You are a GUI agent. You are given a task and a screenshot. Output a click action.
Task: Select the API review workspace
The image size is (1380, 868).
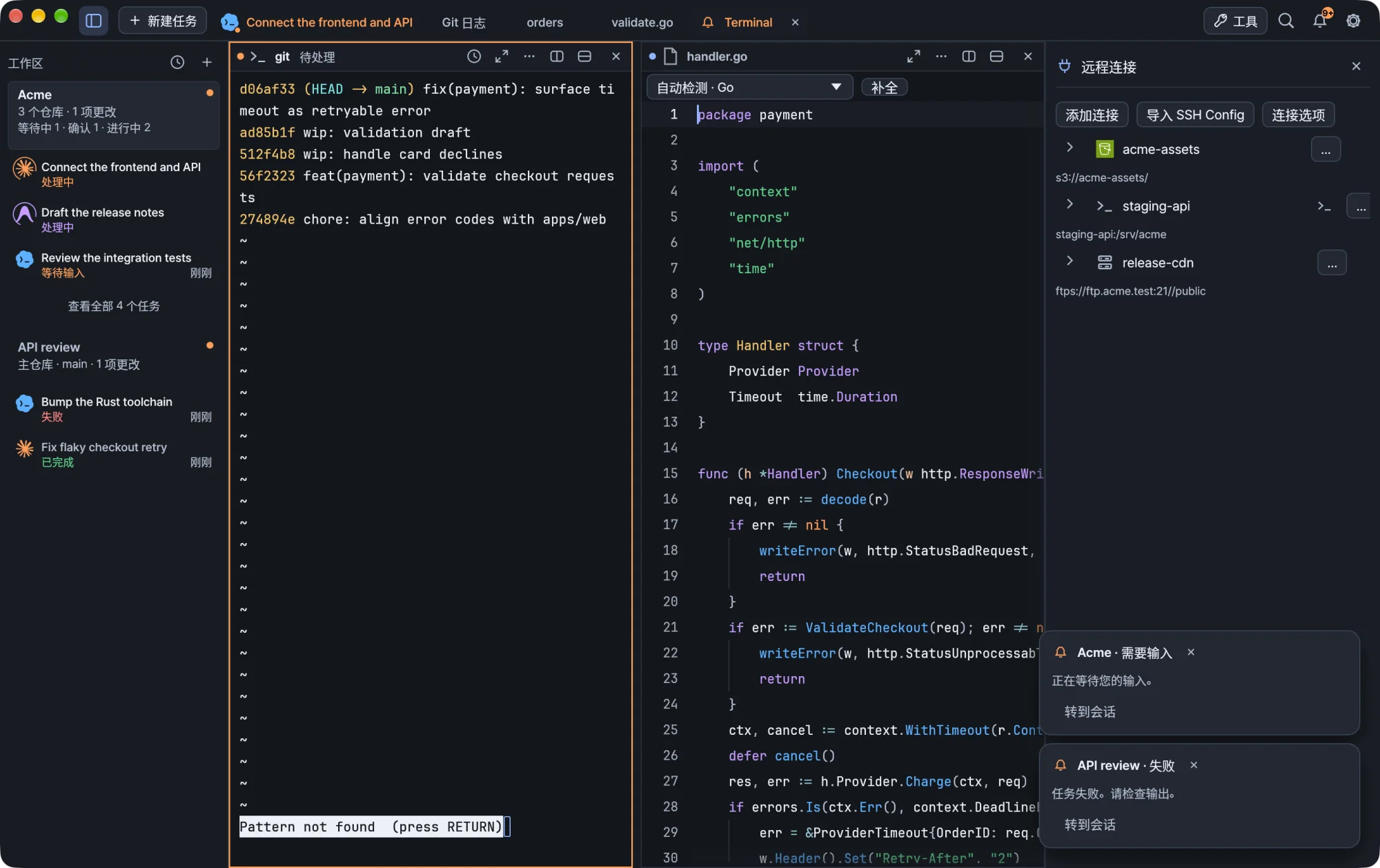coord(114,355)
